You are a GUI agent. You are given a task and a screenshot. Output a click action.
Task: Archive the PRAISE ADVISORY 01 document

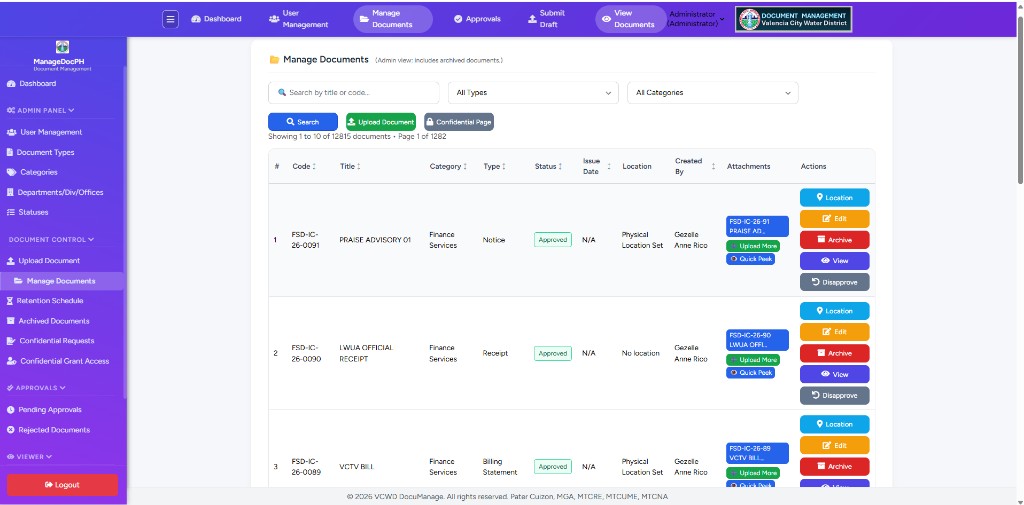point(835,240)
